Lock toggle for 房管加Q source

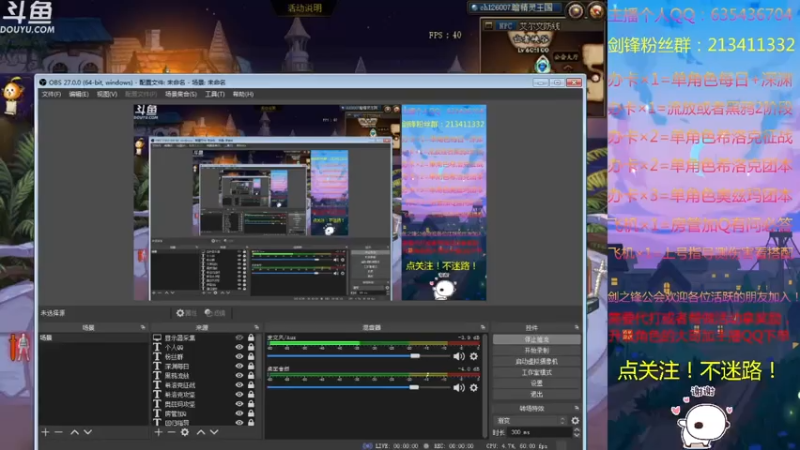251,413
